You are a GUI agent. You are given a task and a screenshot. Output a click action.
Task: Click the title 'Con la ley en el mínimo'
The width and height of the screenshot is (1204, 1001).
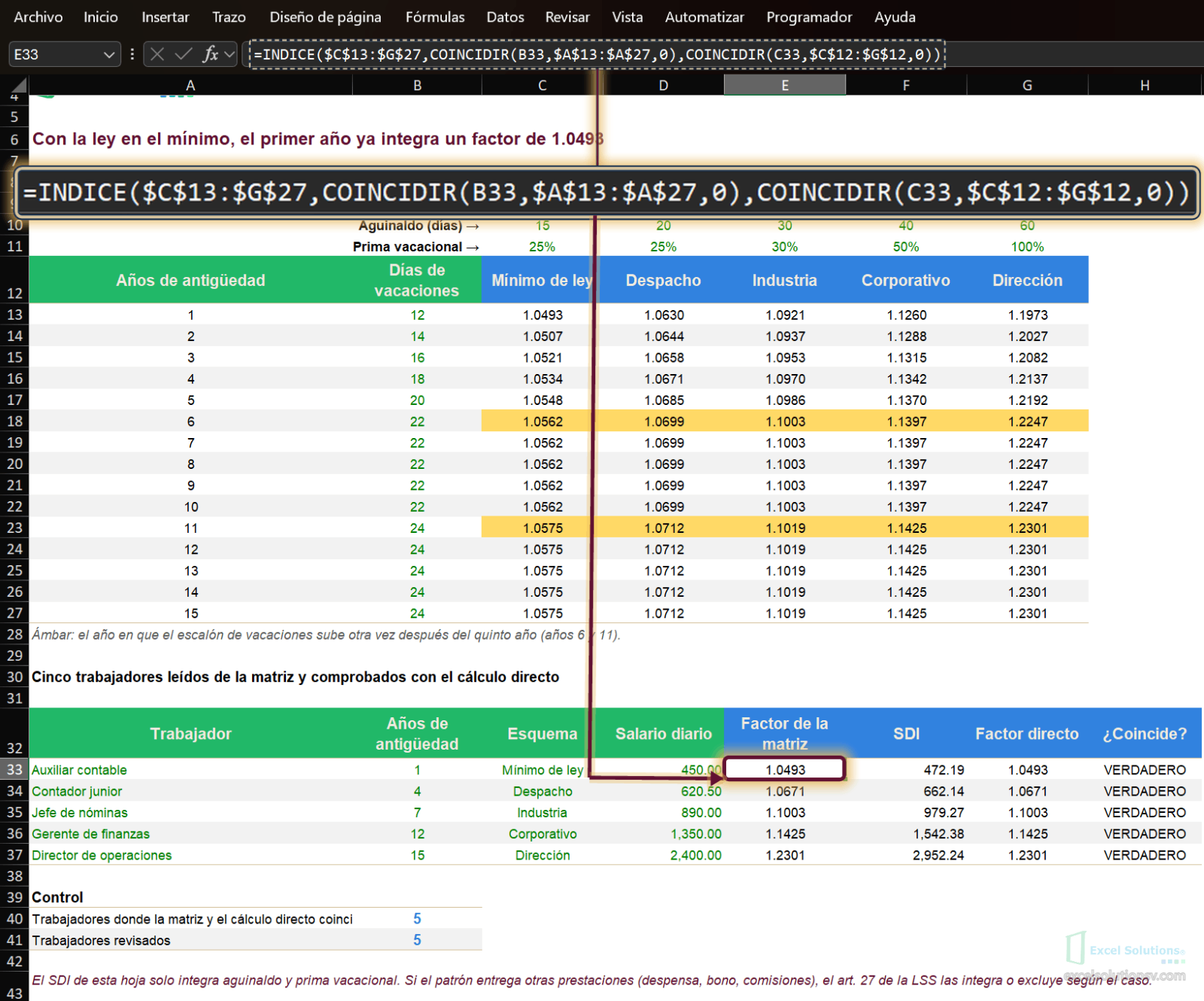tap(317, 138)
